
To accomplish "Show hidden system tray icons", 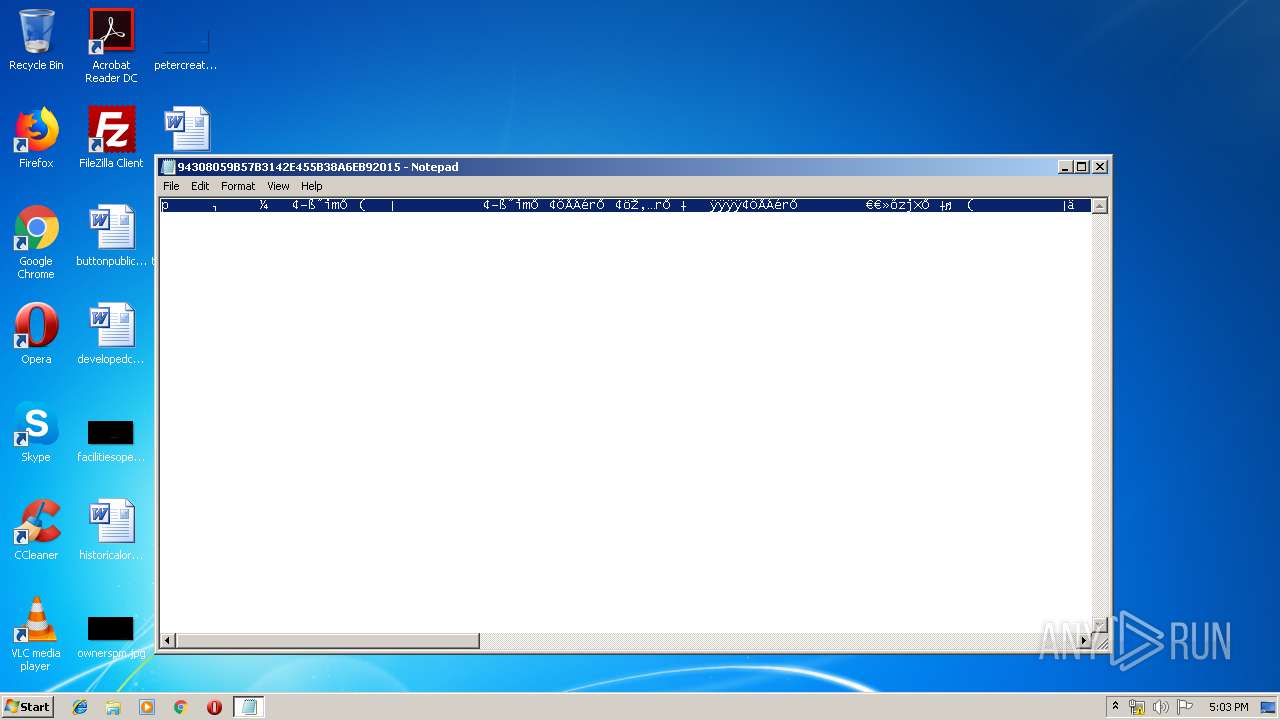I will coord(1116,707).
